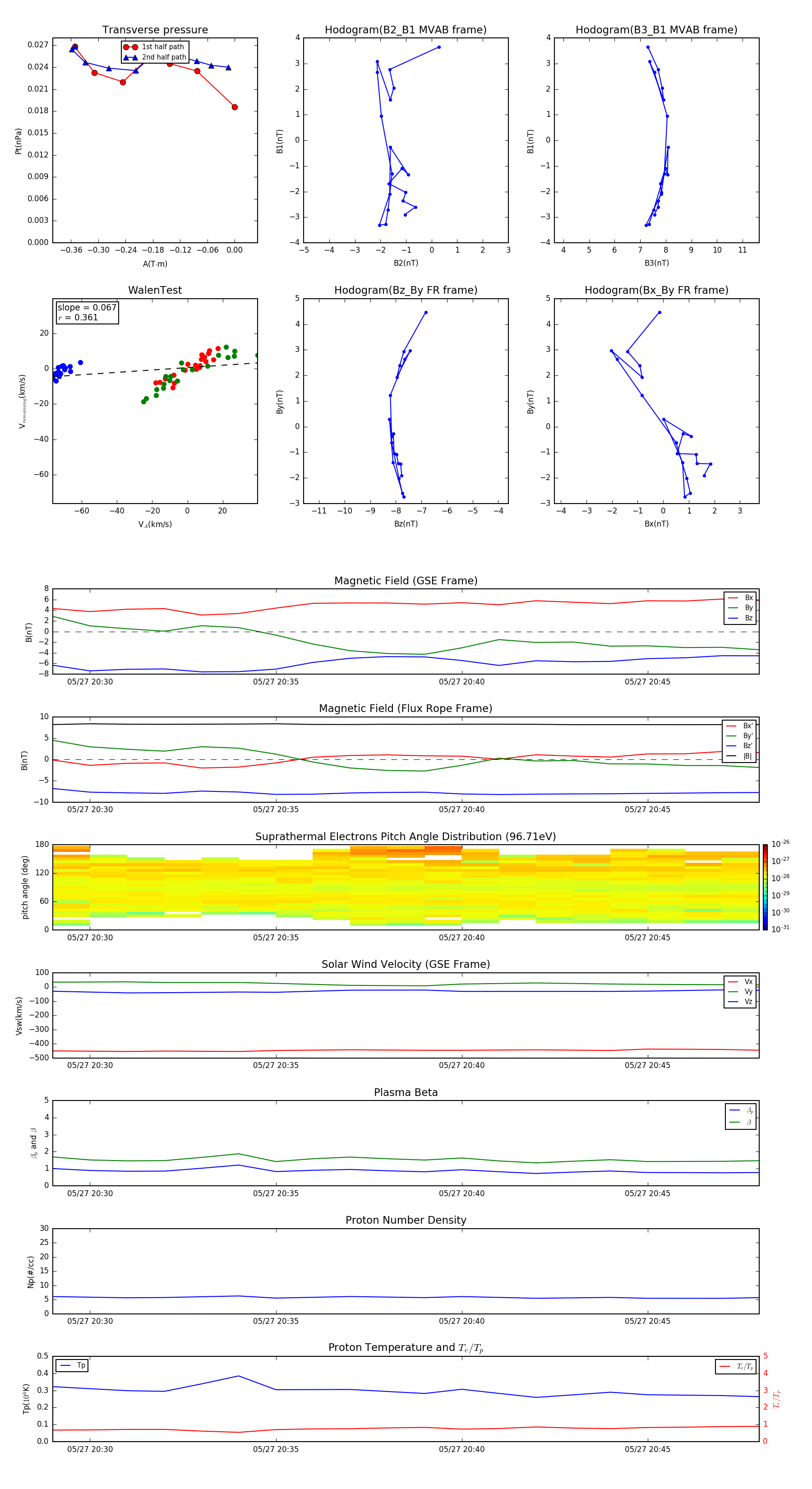Select the "Vx" legend entry
The height and width of the screenshot is (1489, 812).
tap(740, 981)
